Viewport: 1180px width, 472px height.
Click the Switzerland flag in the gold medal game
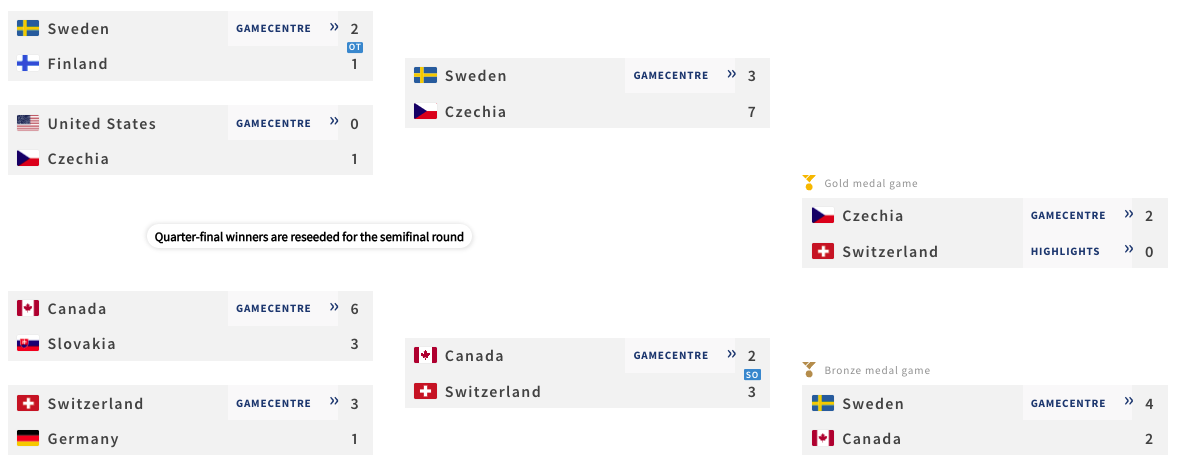coord(823,251)
